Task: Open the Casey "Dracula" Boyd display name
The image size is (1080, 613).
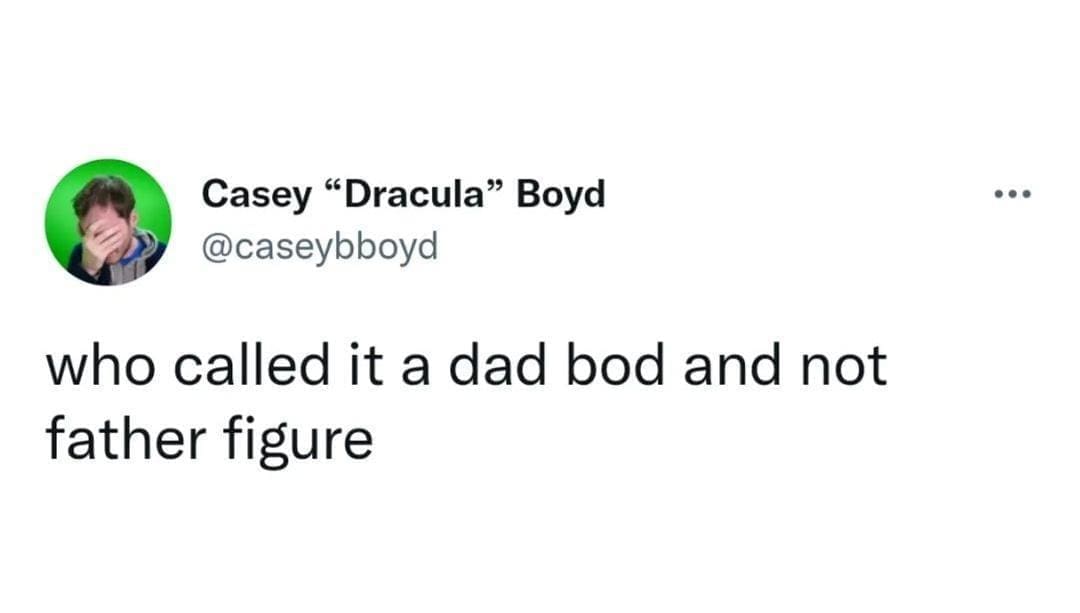Action: pos(403,194)
